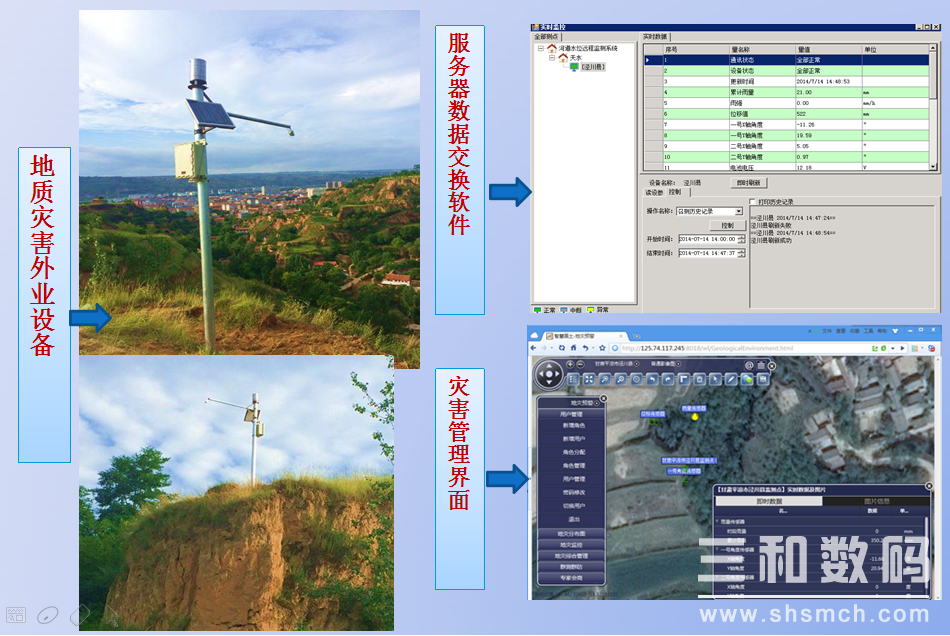Choose the pointer select tool on map toolbar

pos(716,379)
